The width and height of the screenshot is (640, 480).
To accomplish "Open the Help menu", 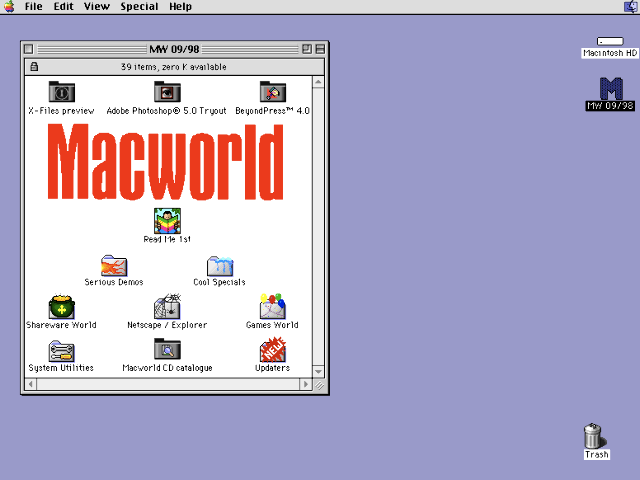I will pos(180,7).
